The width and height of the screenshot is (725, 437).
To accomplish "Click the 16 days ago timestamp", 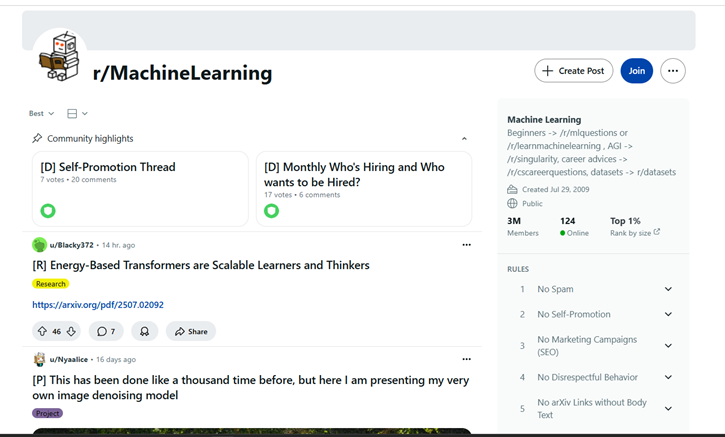I will pos(116,359).
